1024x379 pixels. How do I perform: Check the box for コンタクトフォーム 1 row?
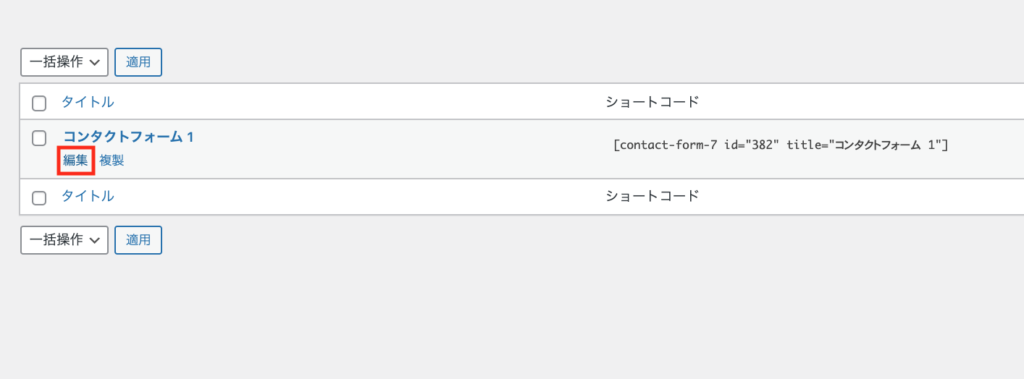point(39,138)
